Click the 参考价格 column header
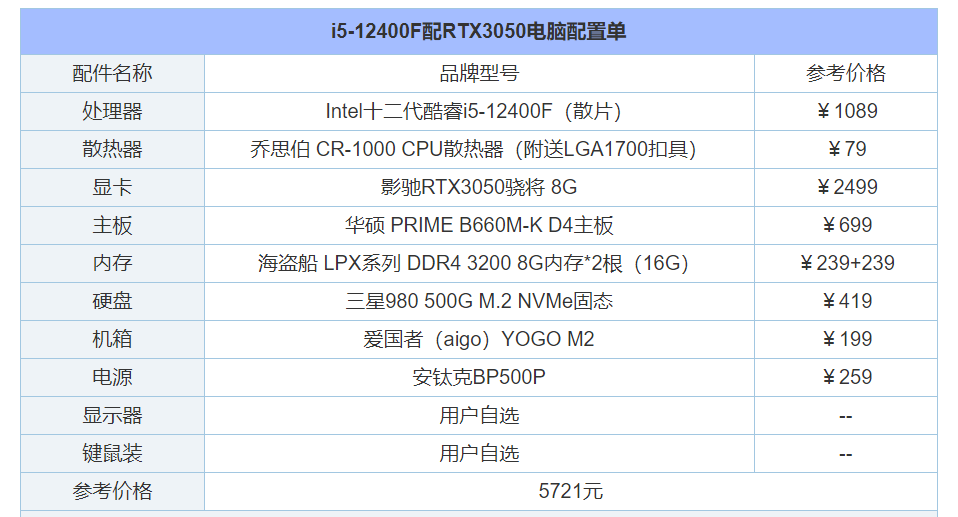 pos(846,73)
